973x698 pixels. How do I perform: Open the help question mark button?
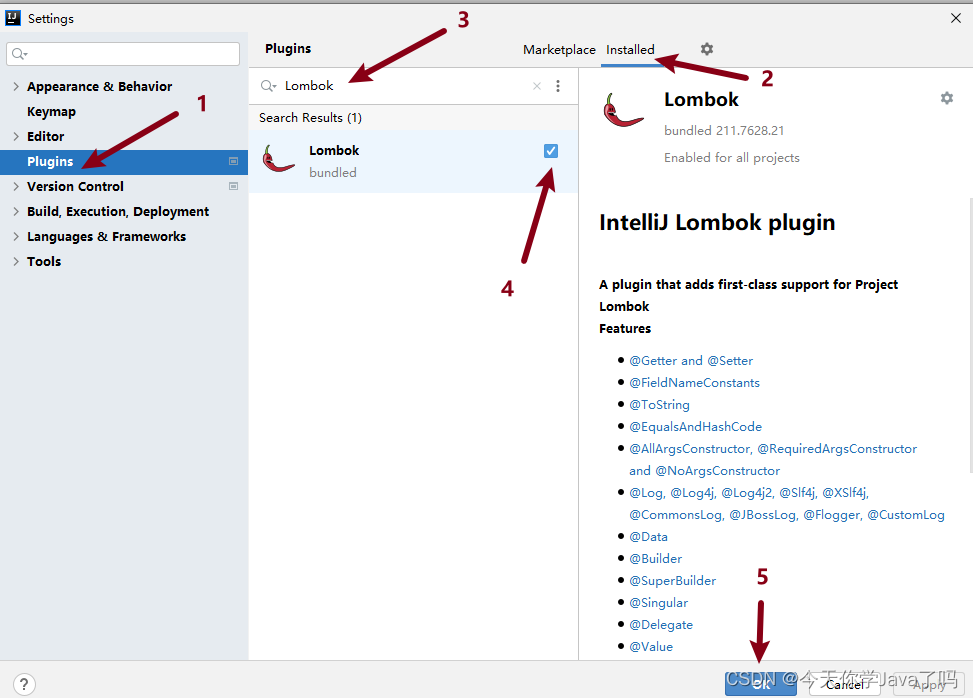click(x=24, y=684)
